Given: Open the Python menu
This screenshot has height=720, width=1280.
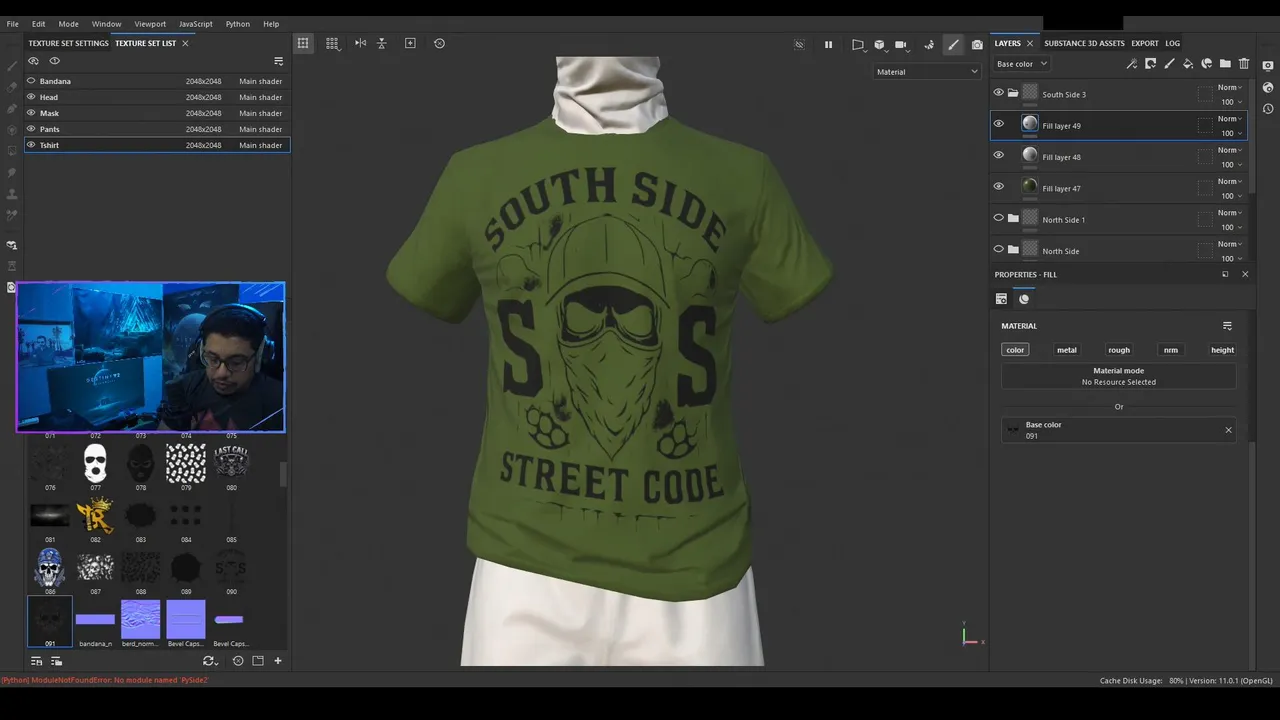Looking at the screenshot, I should [x=238, y=24].
